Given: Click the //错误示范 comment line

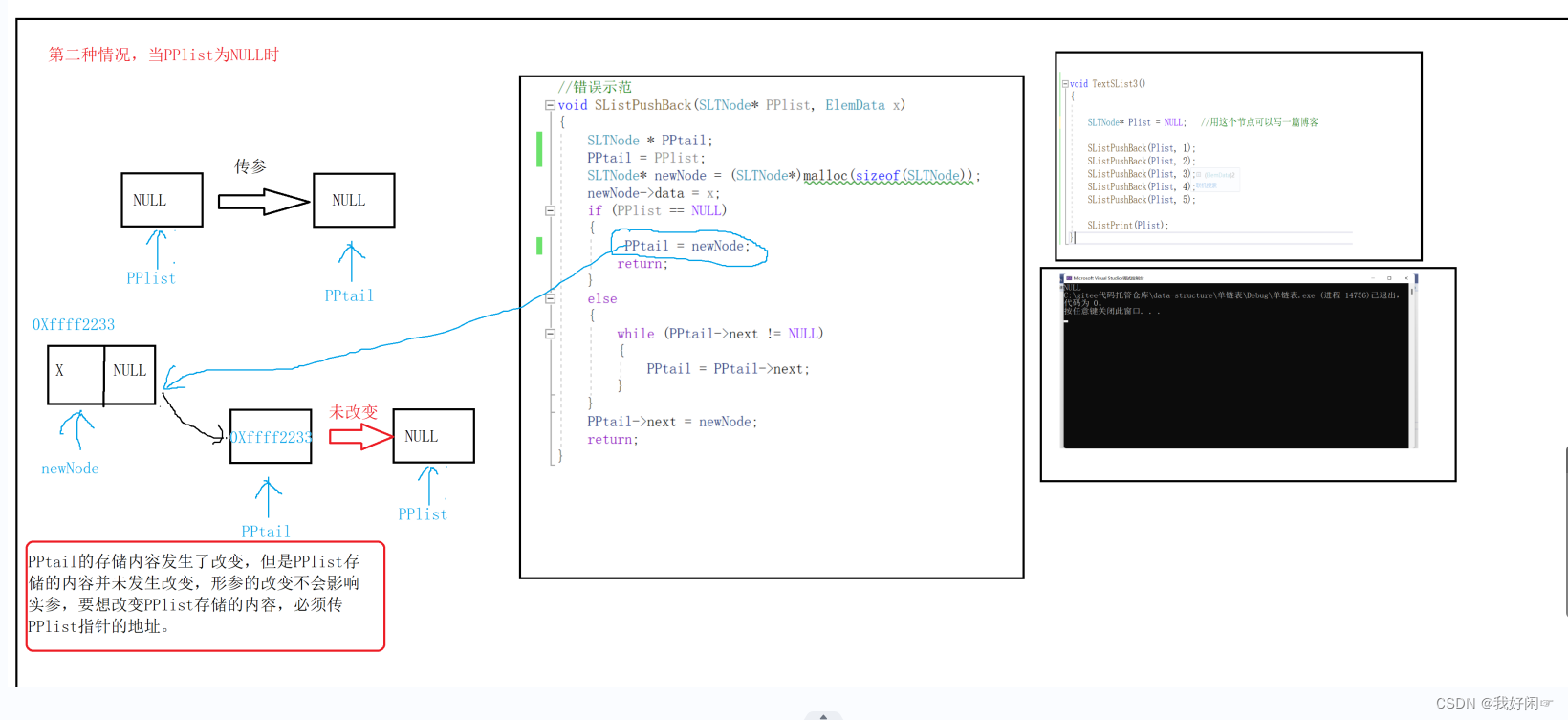Looking at the screenshot, I should point(595,87).
